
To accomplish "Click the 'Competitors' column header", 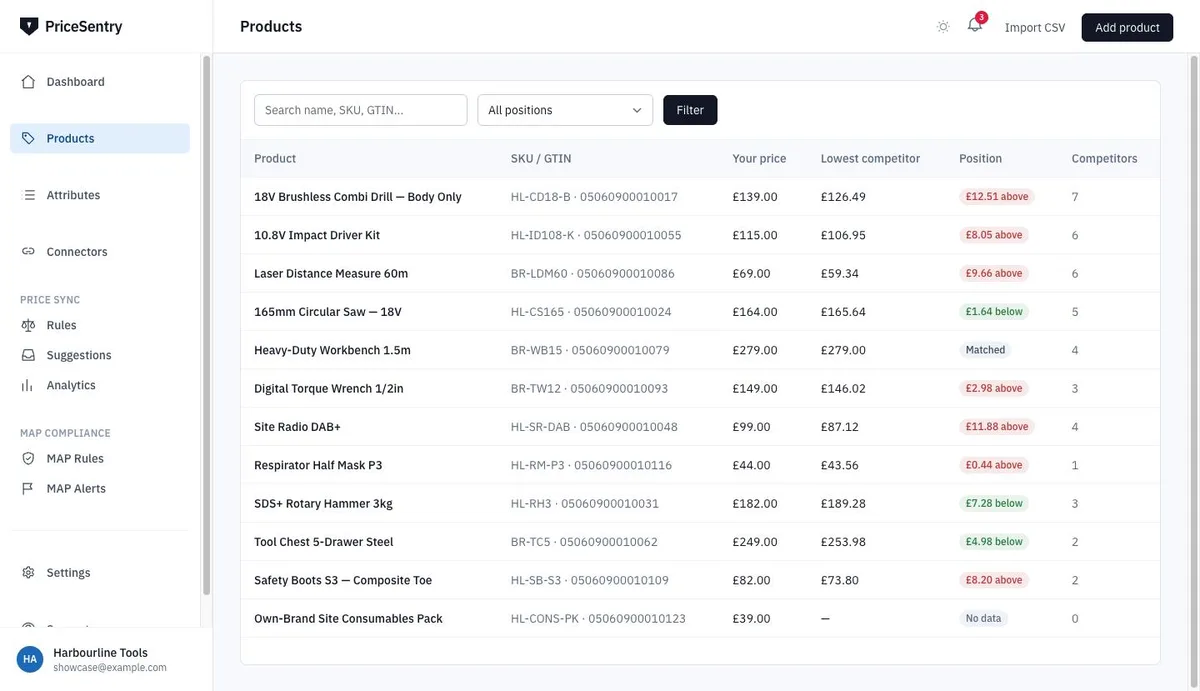I will point(1104,158).
